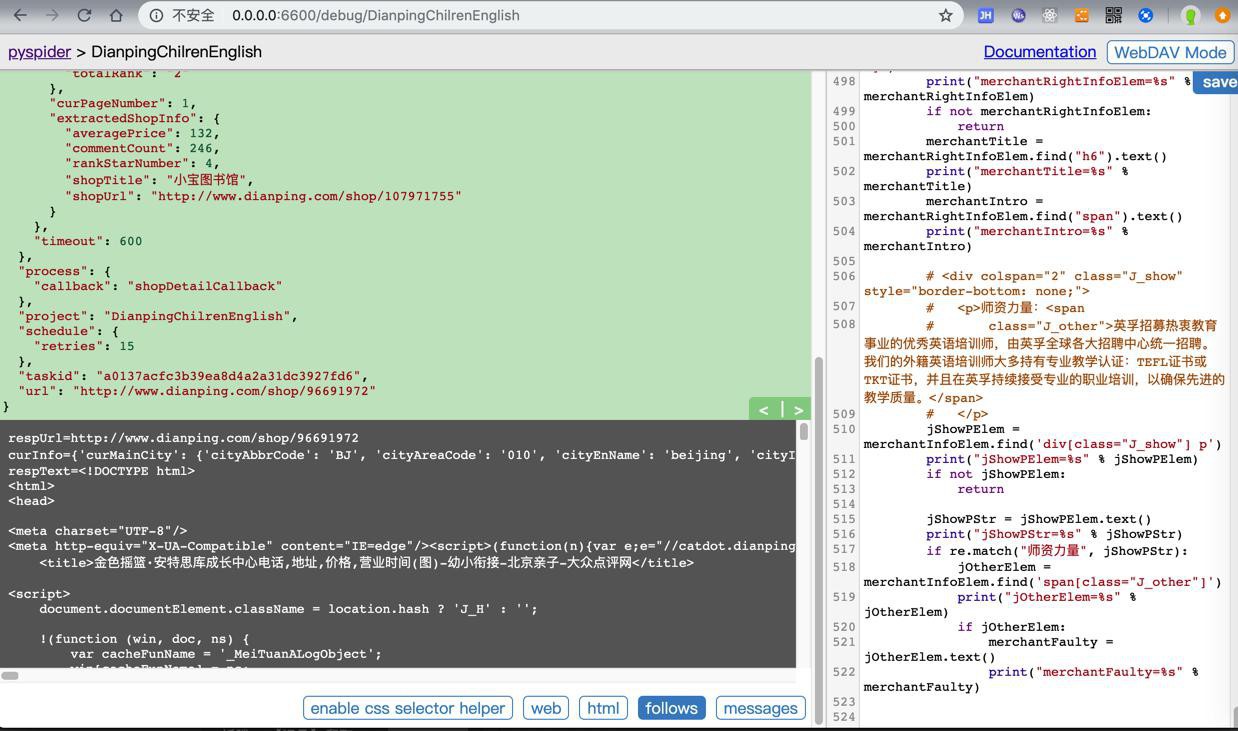Go to next task with the > arrow

click(797, 409)
